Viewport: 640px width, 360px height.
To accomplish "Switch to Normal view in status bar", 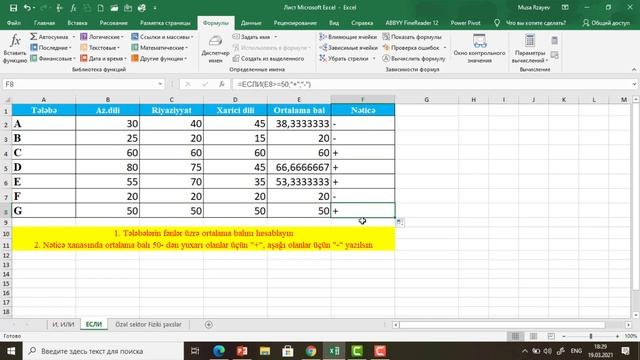I will coord(516,336).
